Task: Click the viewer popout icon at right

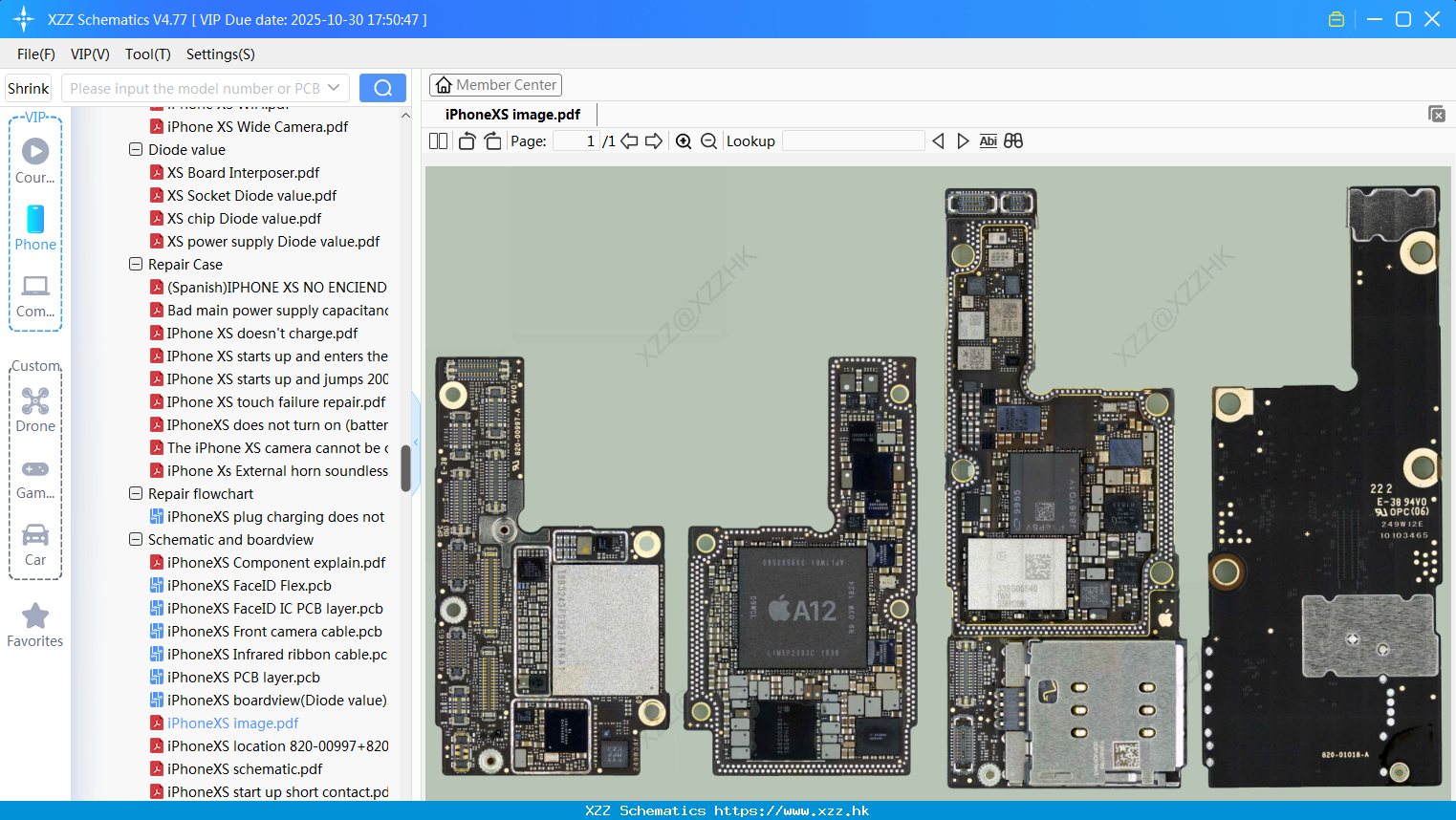Action: point(1436,114)
